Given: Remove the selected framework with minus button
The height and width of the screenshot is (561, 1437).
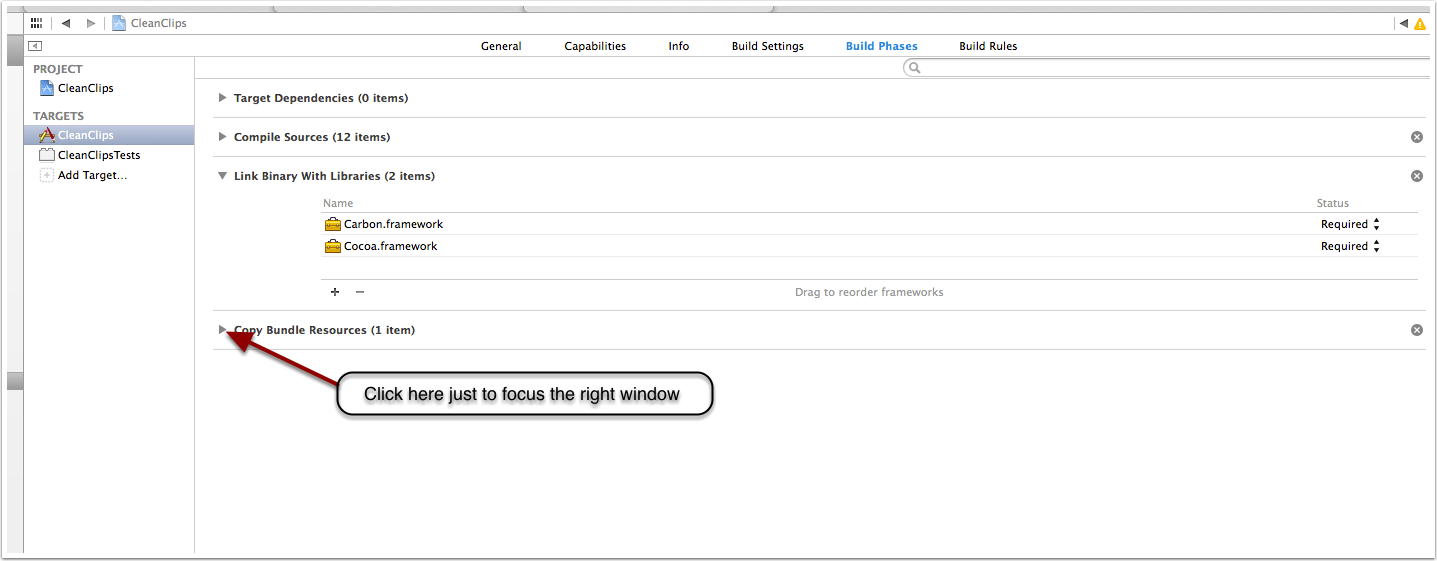Looking at the screenshot, I should point(360,292).
